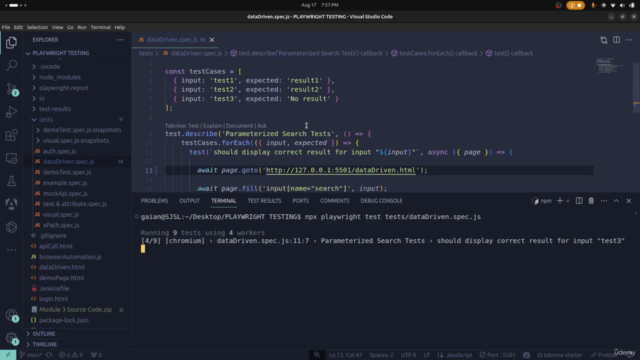Synchronize changes icon in status bar

[x=49, y=355]
